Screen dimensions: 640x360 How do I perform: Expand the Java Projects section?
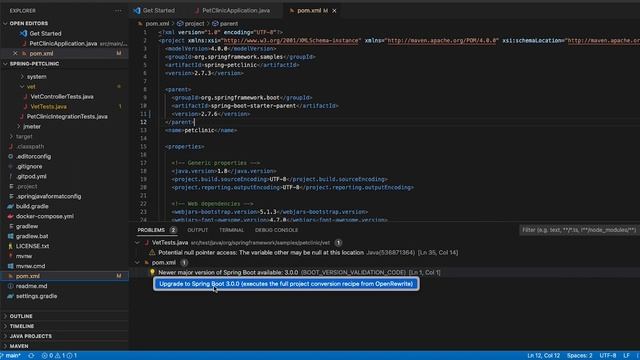click(31, 336)
